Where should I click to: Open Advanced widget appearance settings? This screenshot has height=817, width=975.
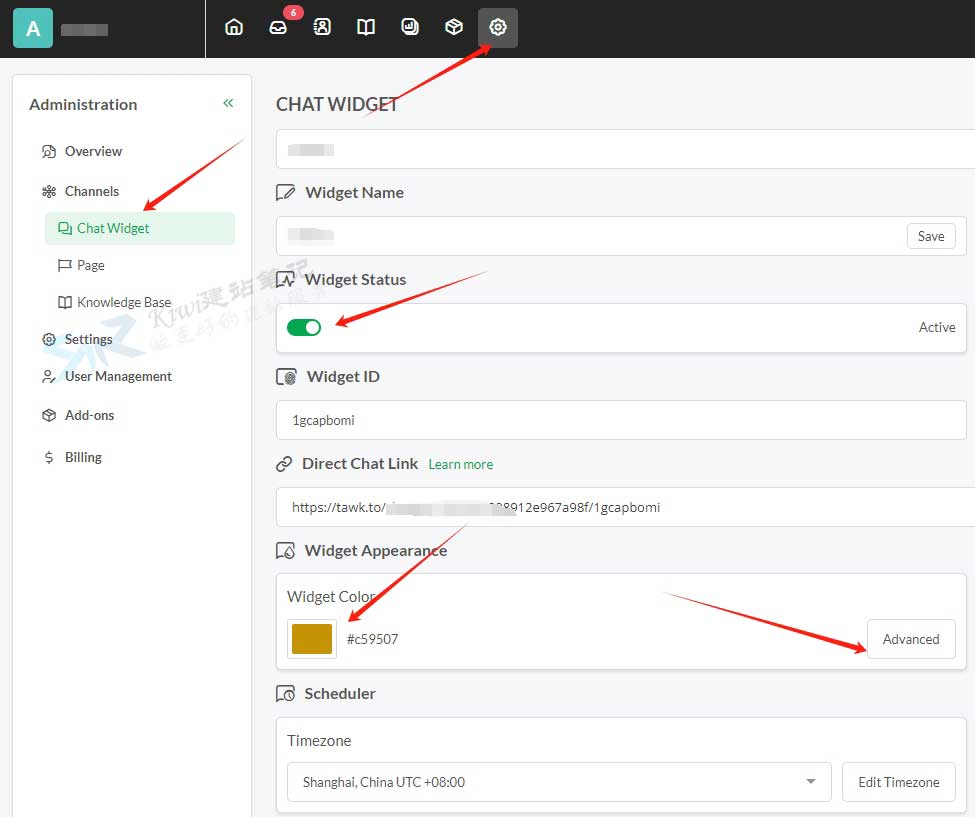tap(910, 639)
